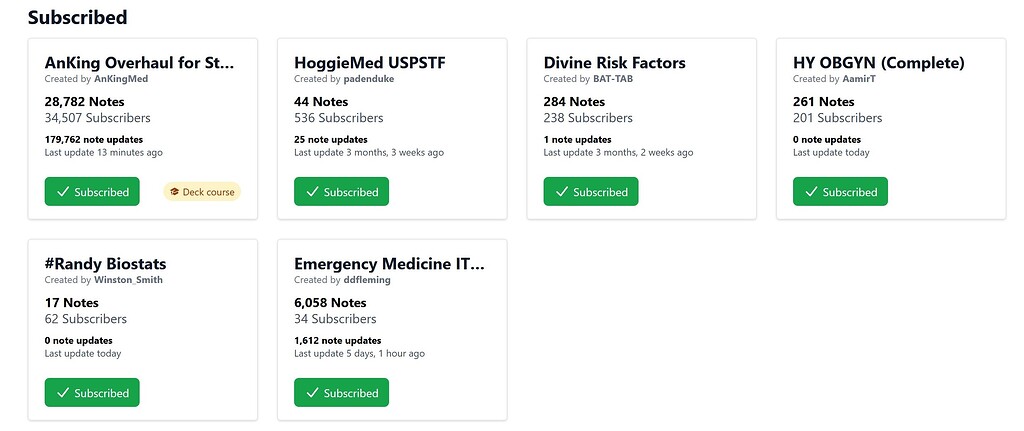Toggle Subscribed button on Emergency Medicine deck
This screenshot has width=1024, height=431.
pyautogui.click(x=342, y=392)
